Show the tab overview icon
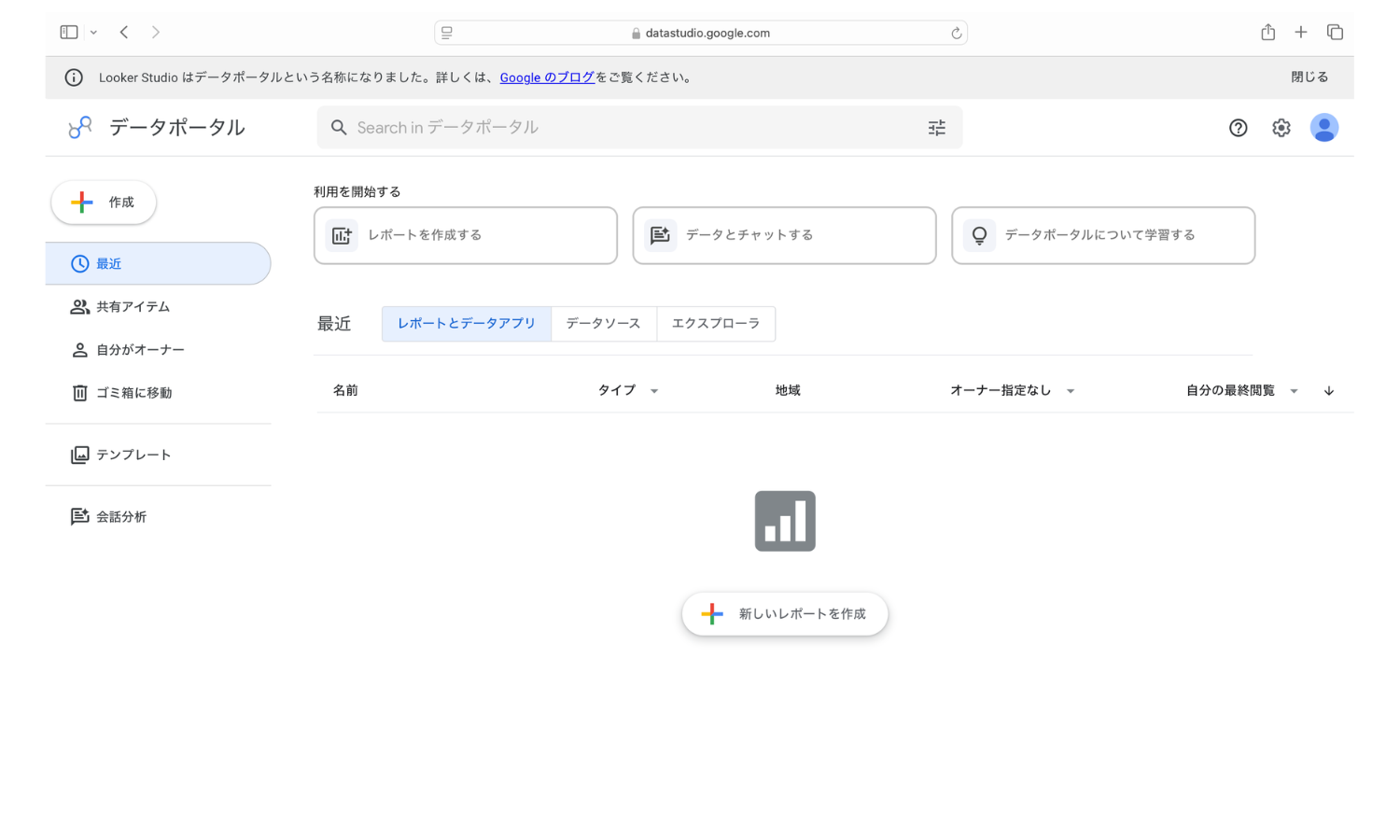 [x=1335, y=32]
